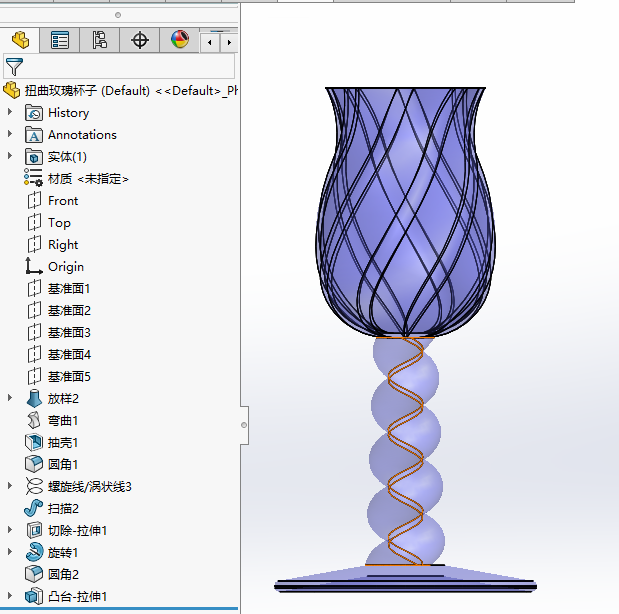
Task: Open the DisplayManager color sphere tab
Action: (180, 40)
